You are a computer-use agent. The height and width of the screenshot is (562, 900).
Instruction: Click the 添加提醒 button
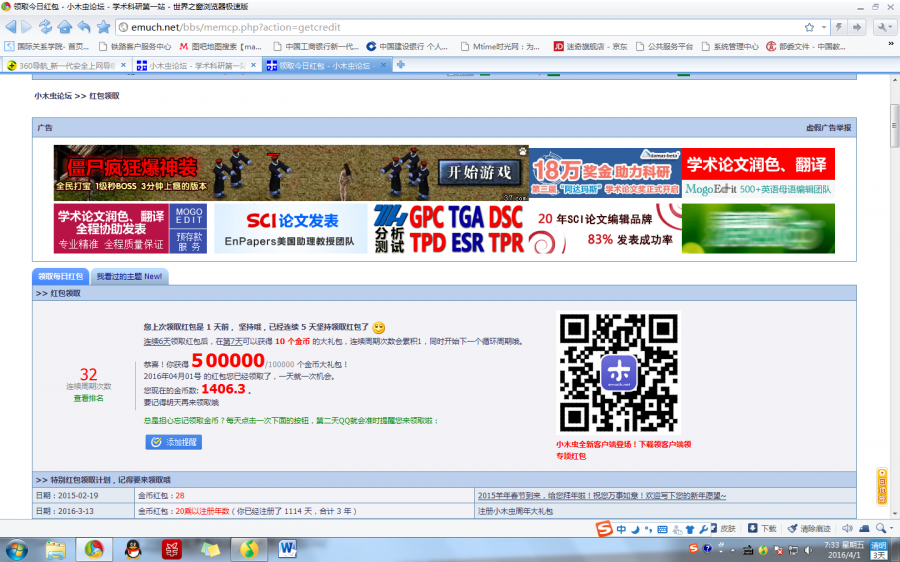click(173, 442)
